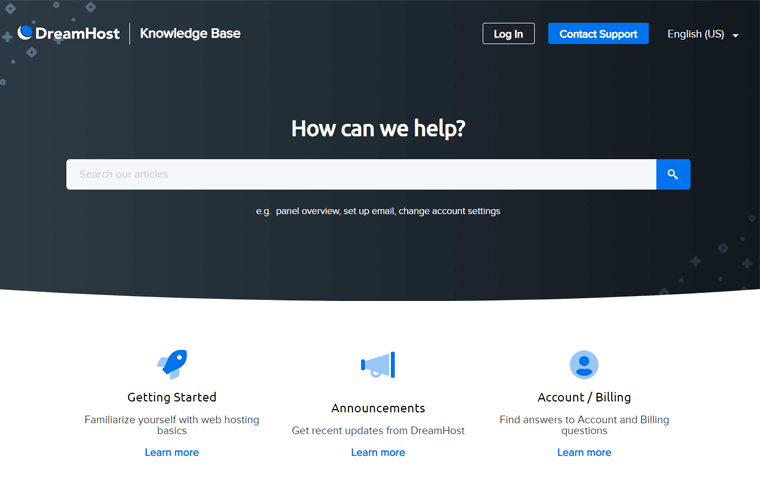Viewport: 760px width, 477px height.
Task: Click the example search terms text
Action: click(x=378, y=211)
